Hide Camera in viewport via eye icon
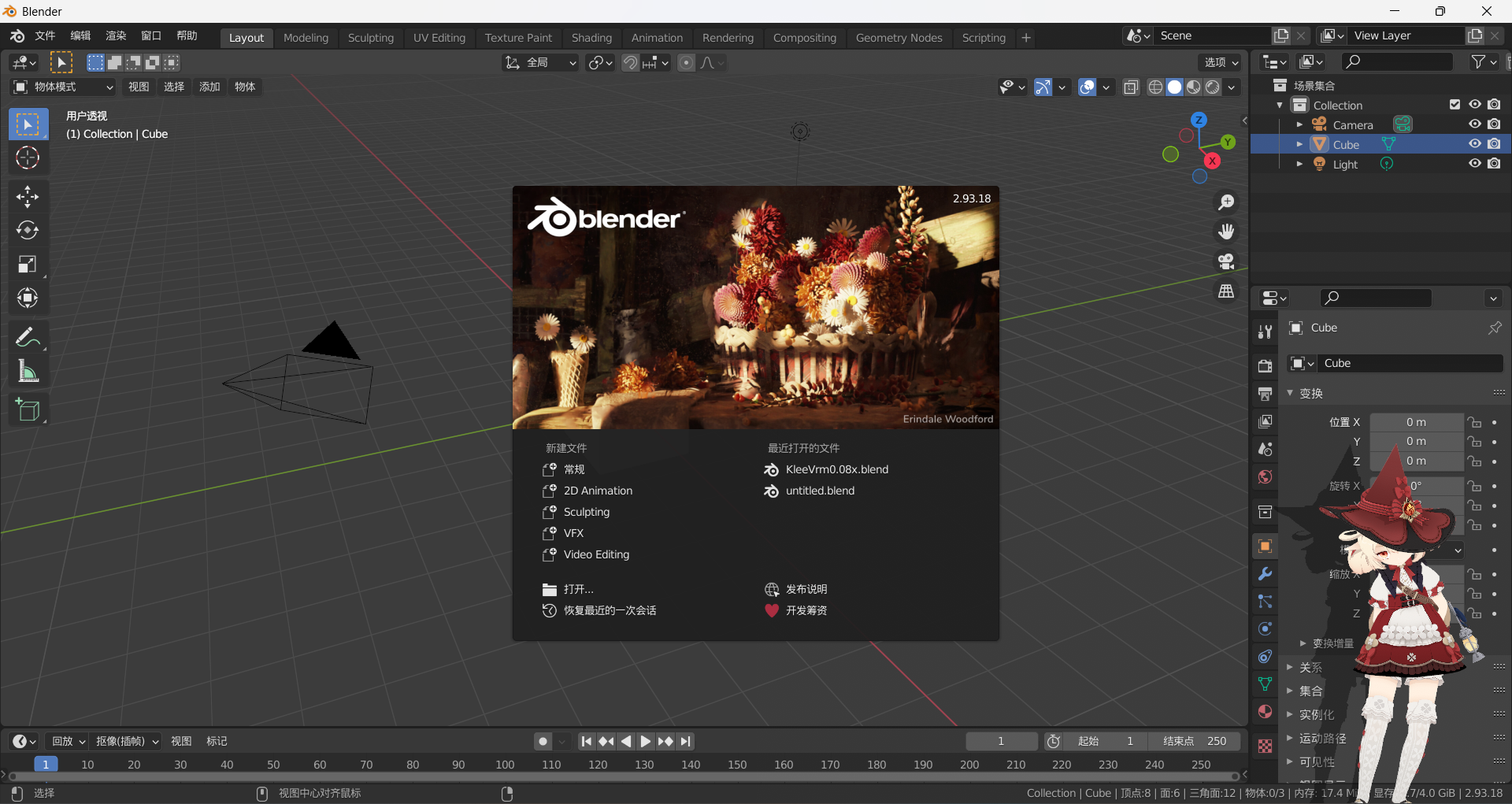 click(x=1474, y=124)
